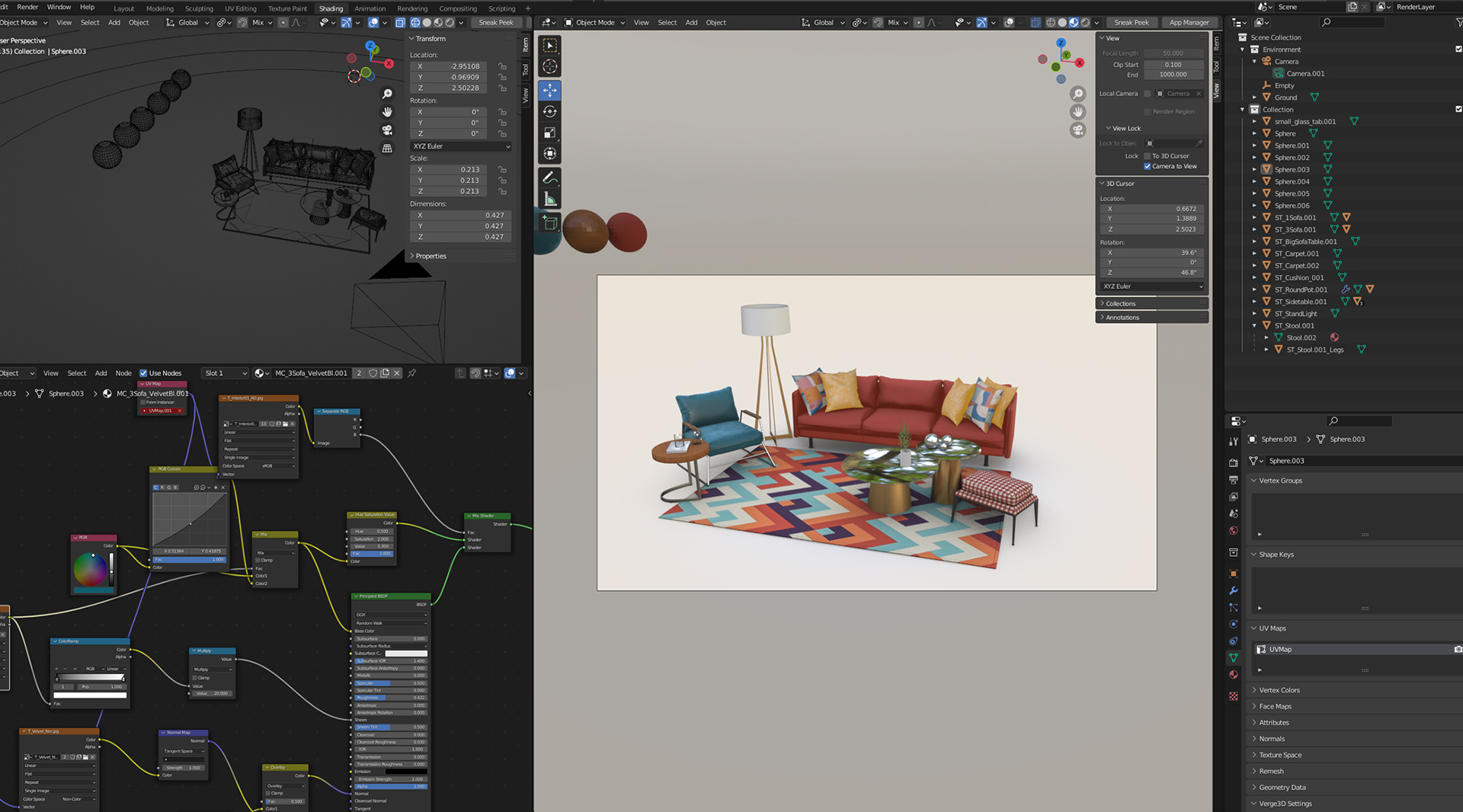Open XYZ Euler dropdown in Transform panel
The height and width of the screenshot is (812, 1463).
click(x=461, y=146)
